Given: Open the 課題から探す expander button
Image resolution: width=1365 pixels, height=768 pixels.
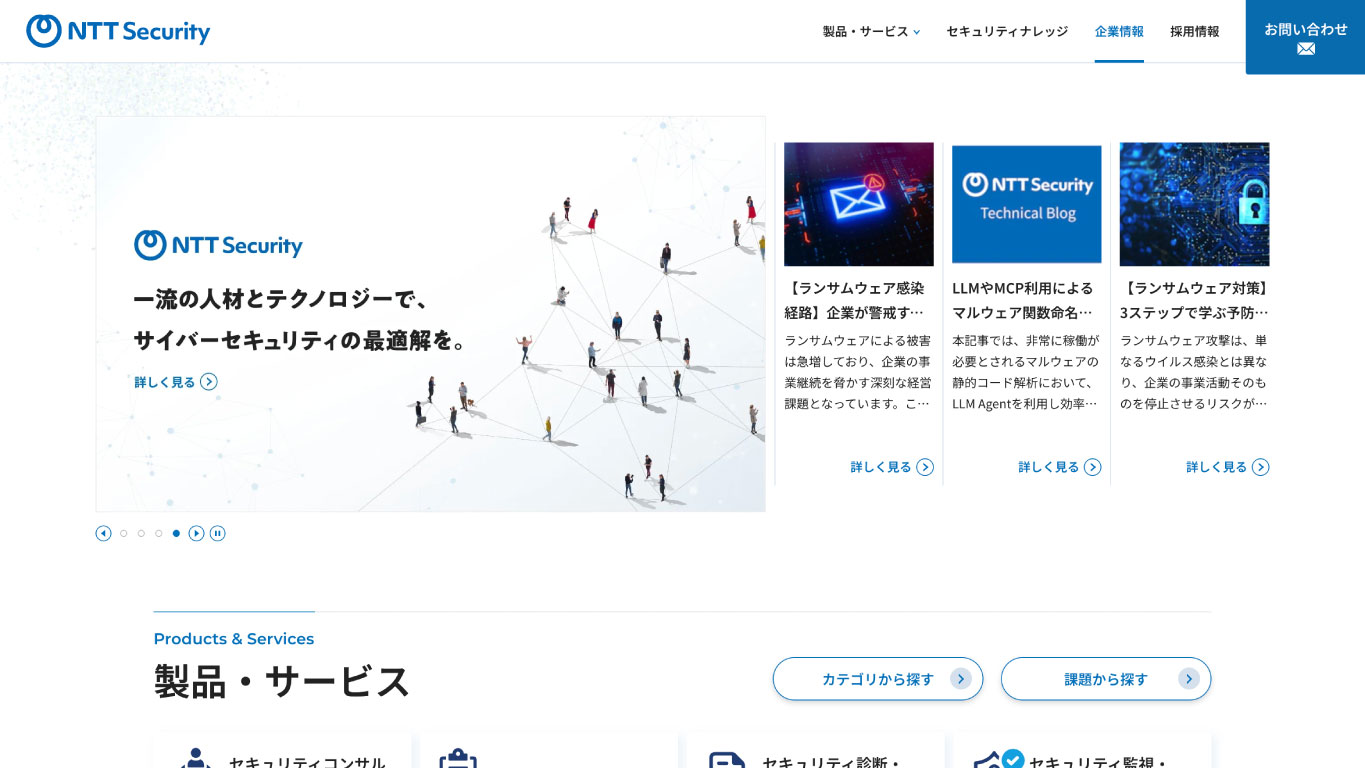Looking at the screenshot, I should (1105, 679).
